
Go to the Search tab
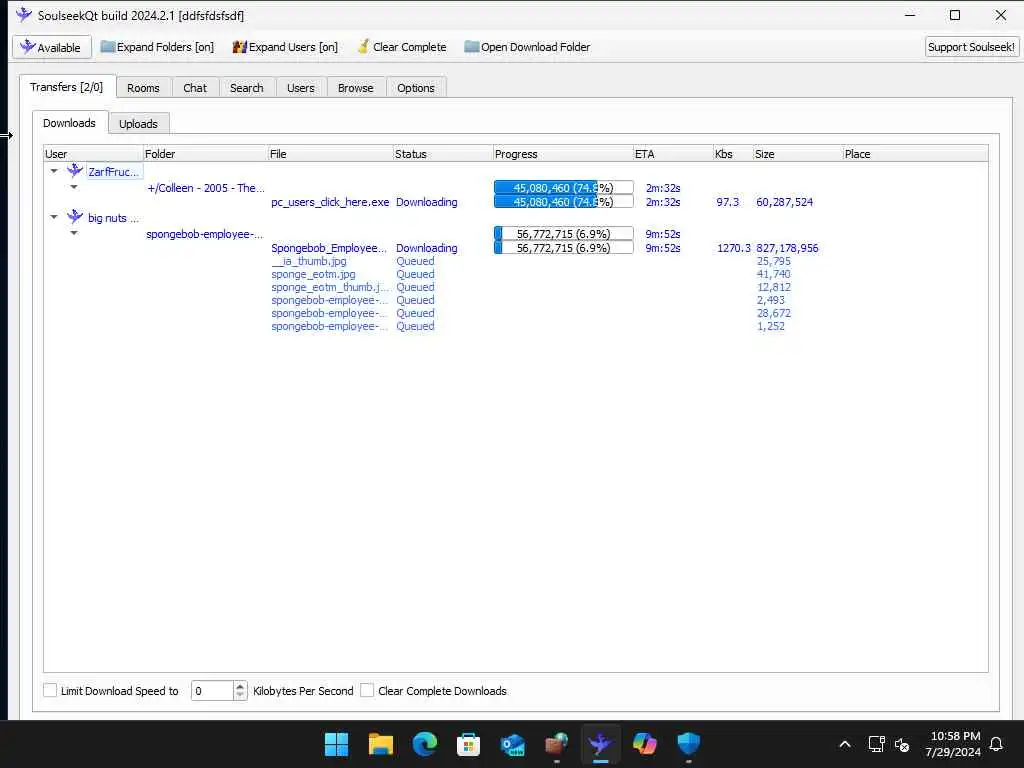coord(247,88)
